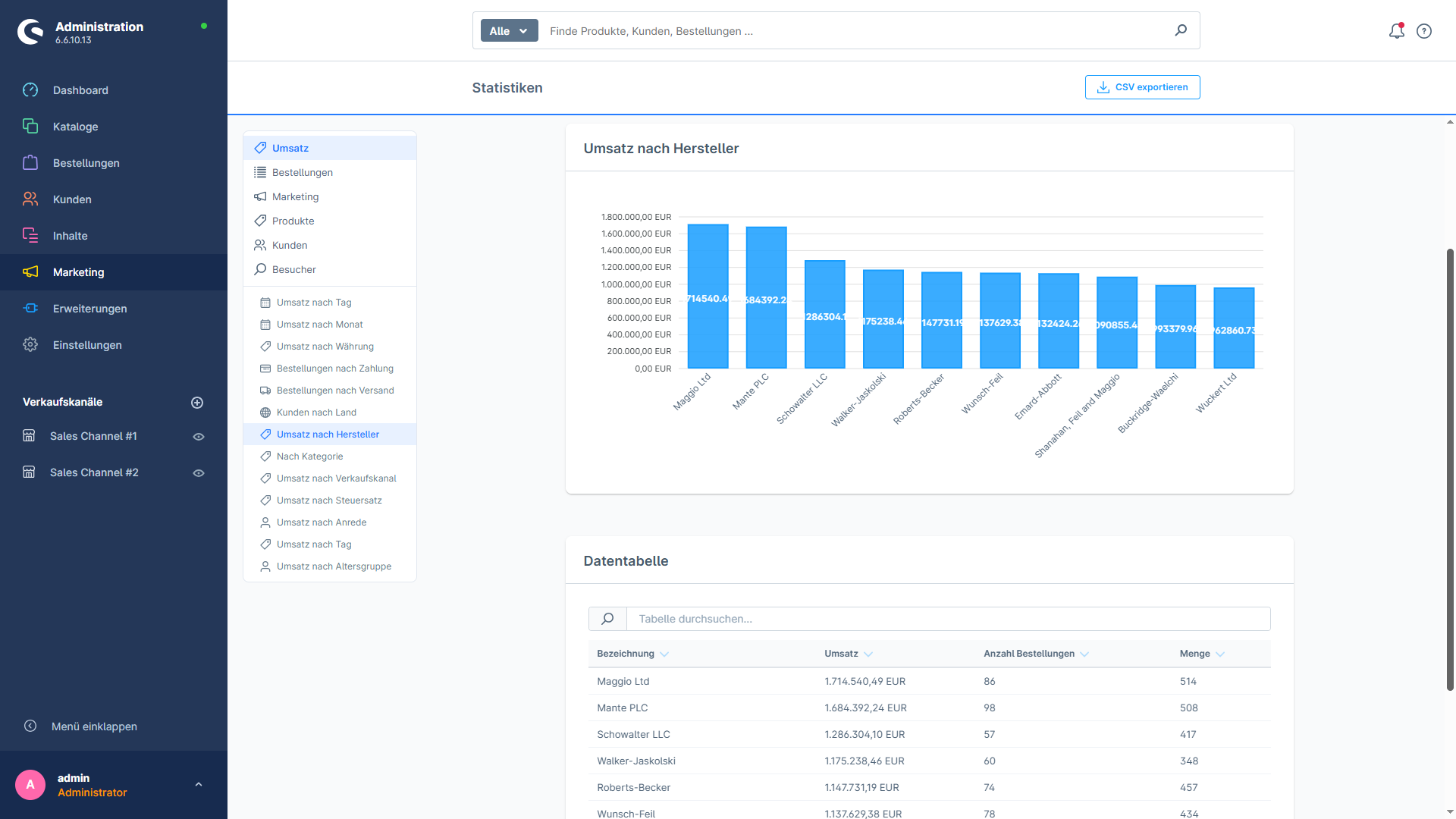Image resolution: width=1456 pixels, height=819 pixels.
Task: Click the Kunden people icon in the sidebar
Action: coord(30,199)
